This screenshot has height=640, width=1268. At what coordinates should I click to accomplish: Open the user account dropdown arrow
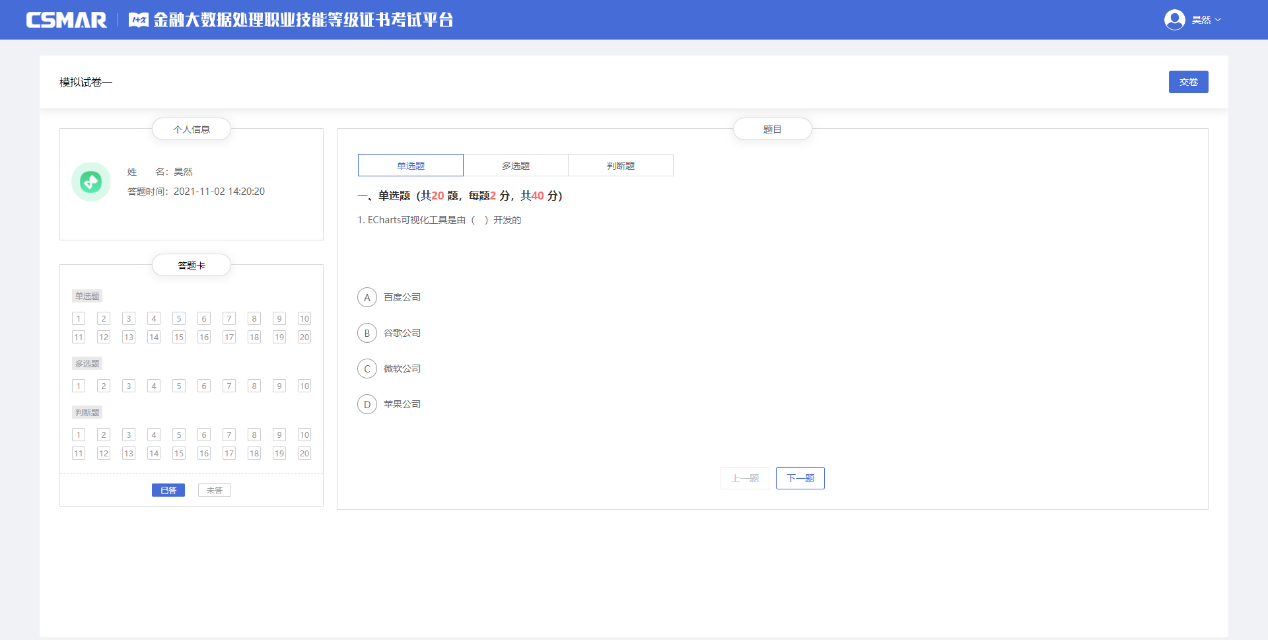(x=1218, y=20)
